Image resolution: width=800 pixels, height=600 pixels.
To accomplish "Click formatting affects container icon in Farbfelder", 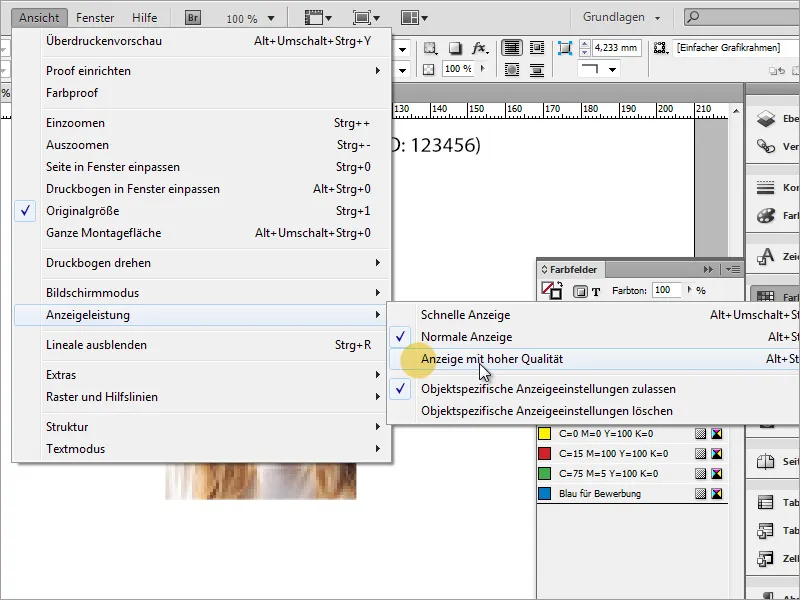I will point(580,291).
